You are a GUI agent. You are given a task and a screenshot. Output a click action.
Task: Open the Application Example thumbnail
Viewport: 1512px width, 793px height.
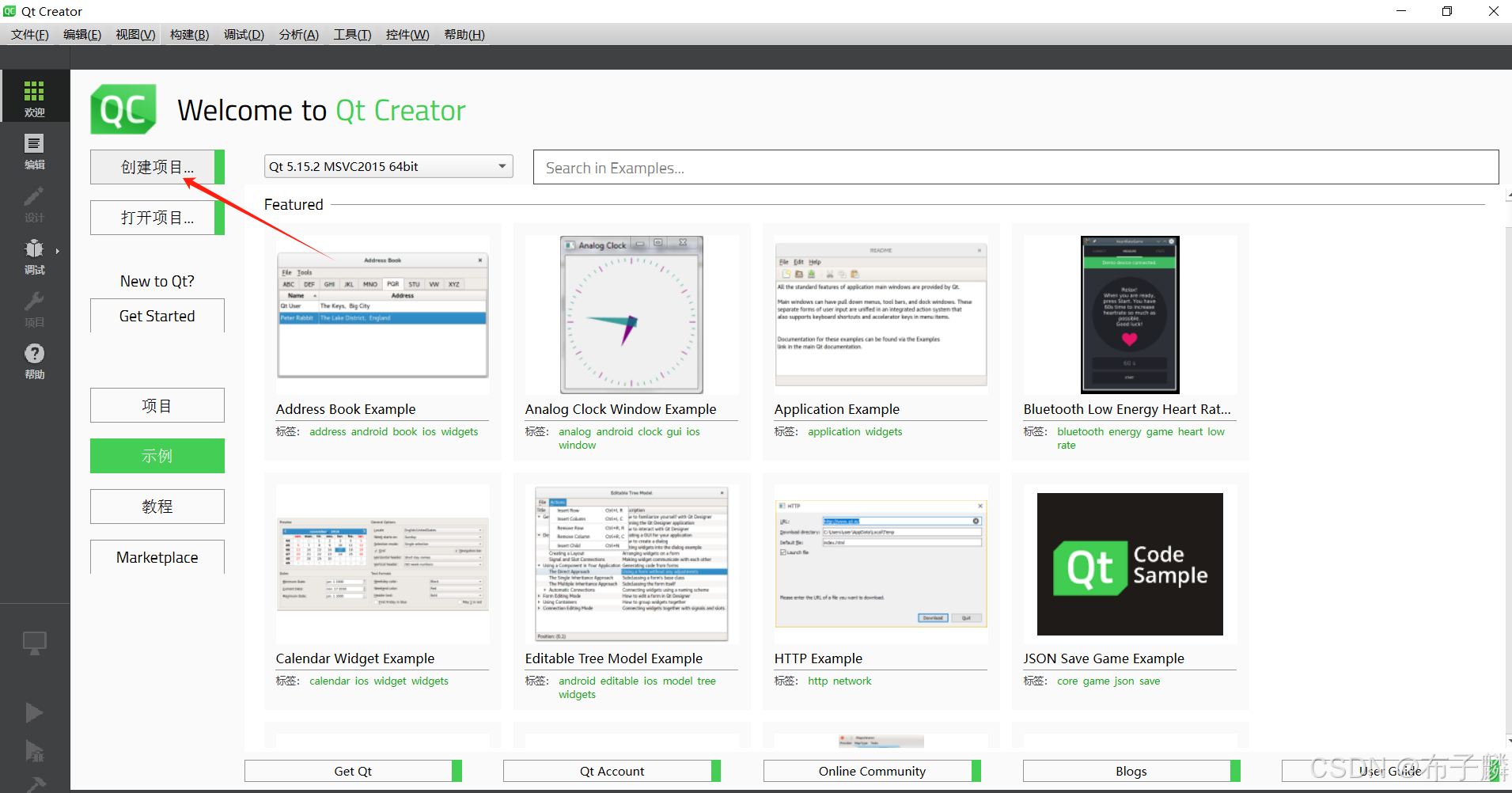[881, 315]
